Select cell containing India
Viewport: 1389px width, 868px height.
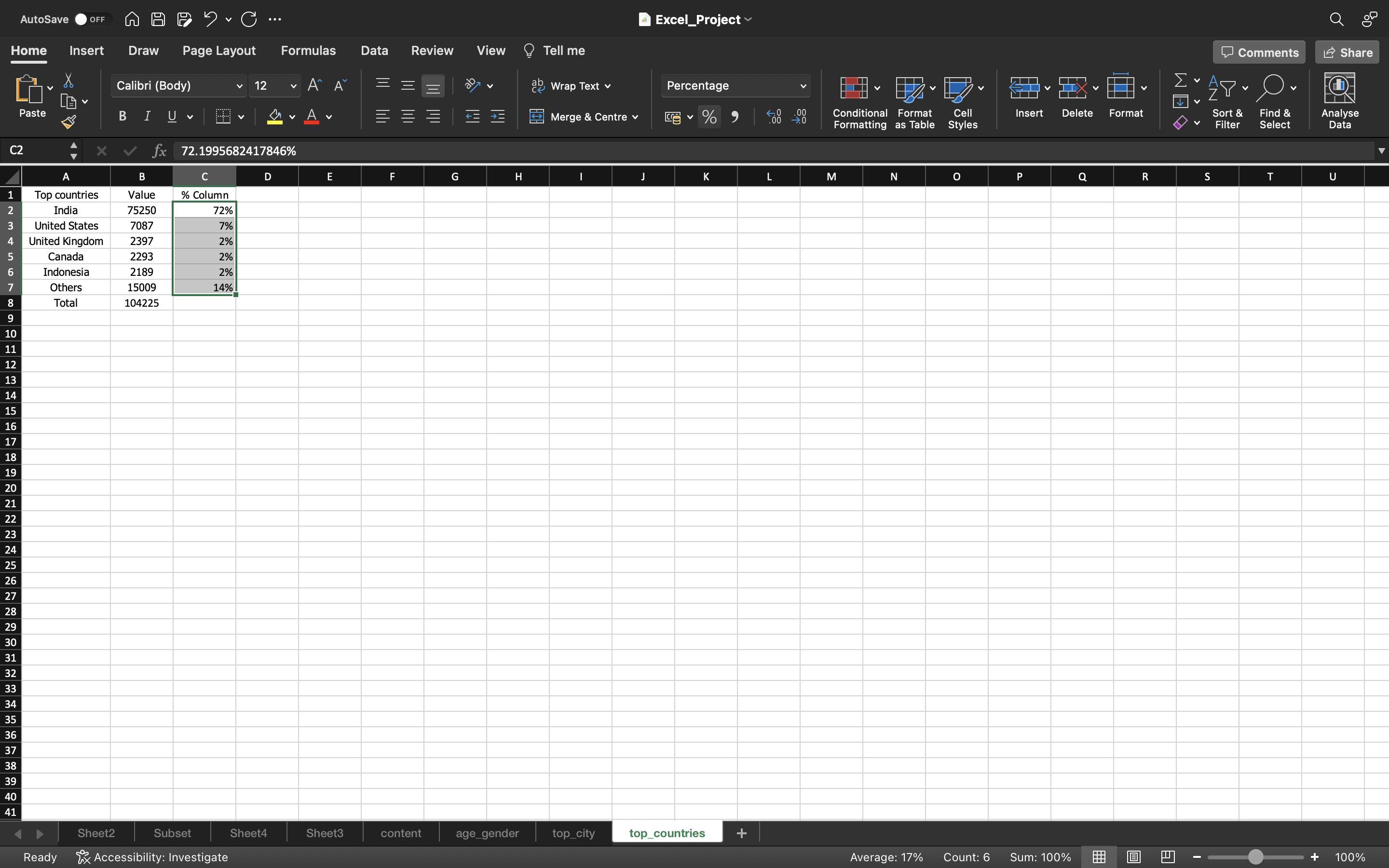click(66, 211)
